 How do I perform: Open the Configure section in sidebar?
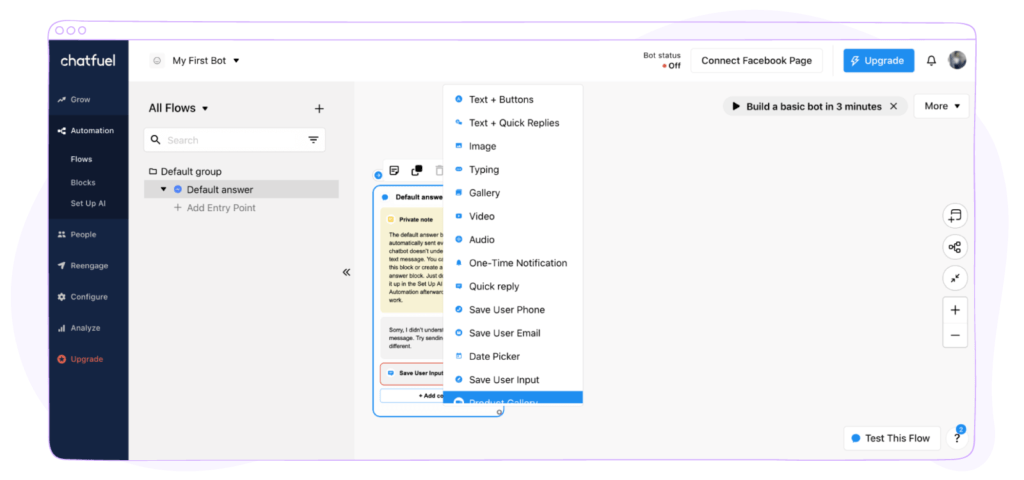tap(88, 297)
